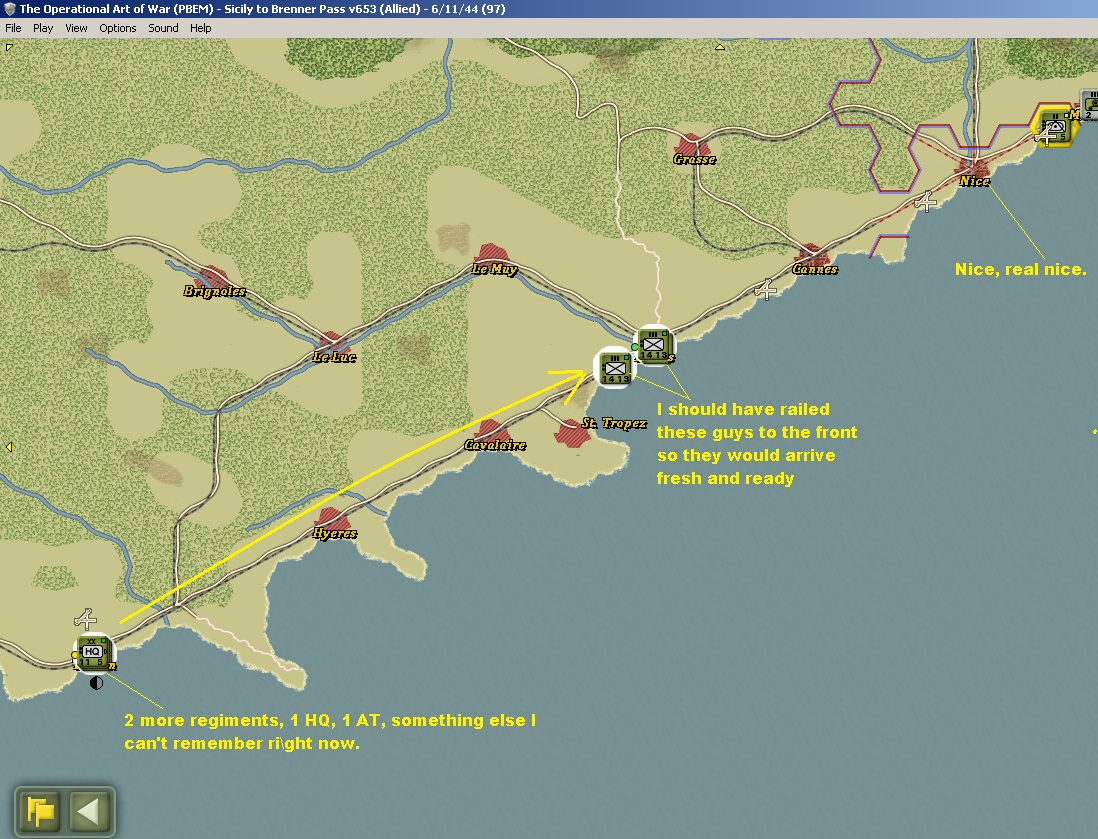Select the yellow-highlighted unit east of Nice
Viewport: 1098px width, 839px height.
1054,128
